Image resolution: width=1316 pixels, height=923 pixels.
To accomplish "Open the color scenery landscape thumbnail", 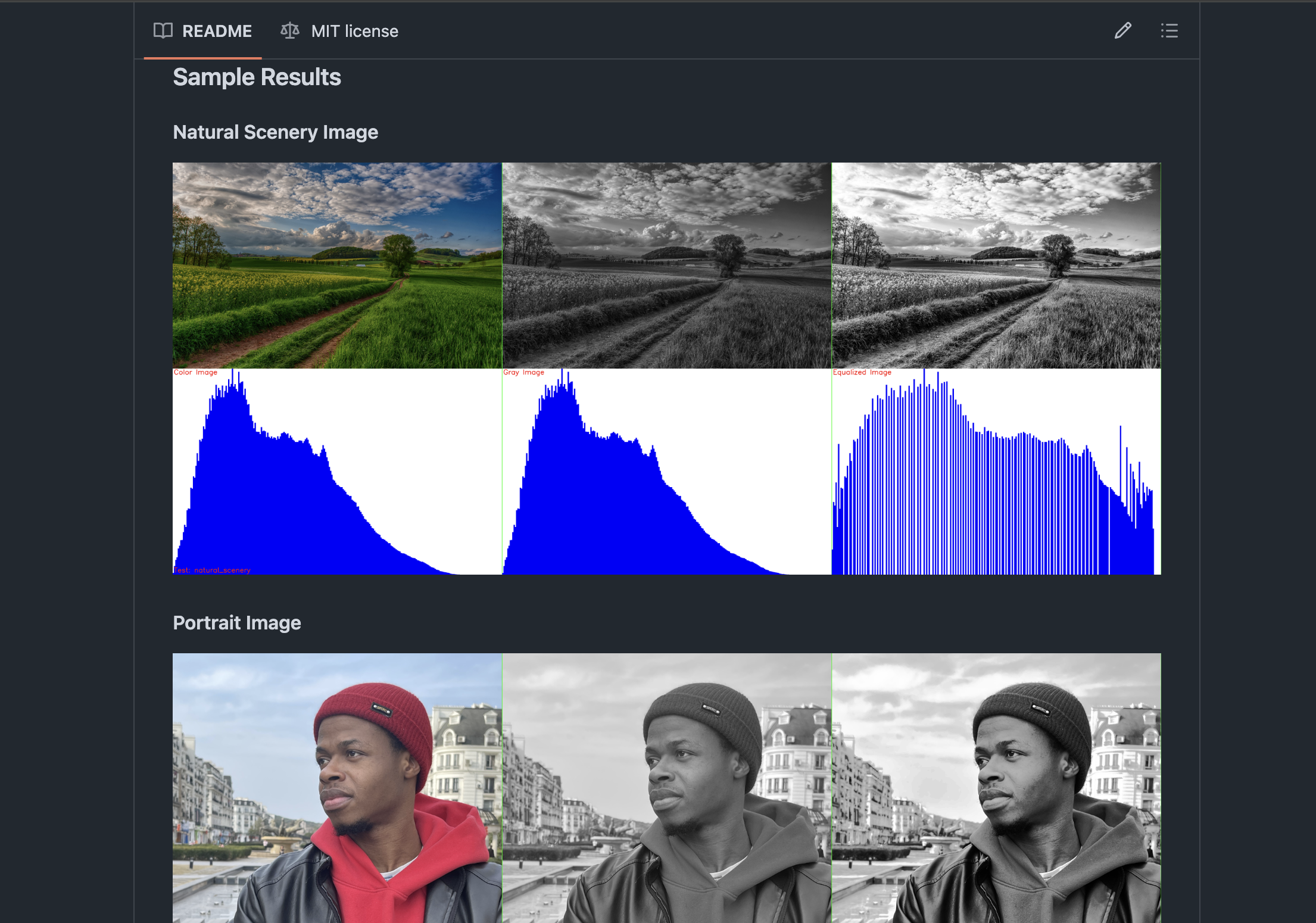I will point(336,266).
